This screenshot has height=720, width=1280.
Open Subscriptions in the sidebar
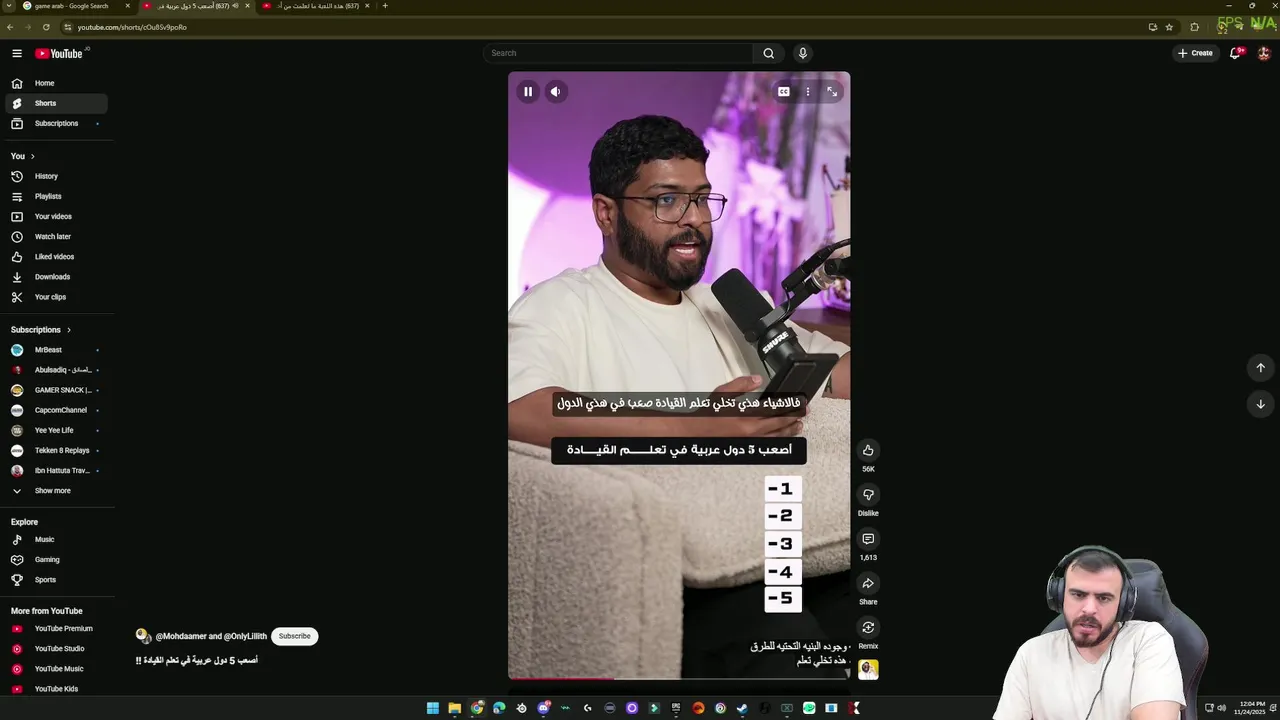tap(56, 123)
